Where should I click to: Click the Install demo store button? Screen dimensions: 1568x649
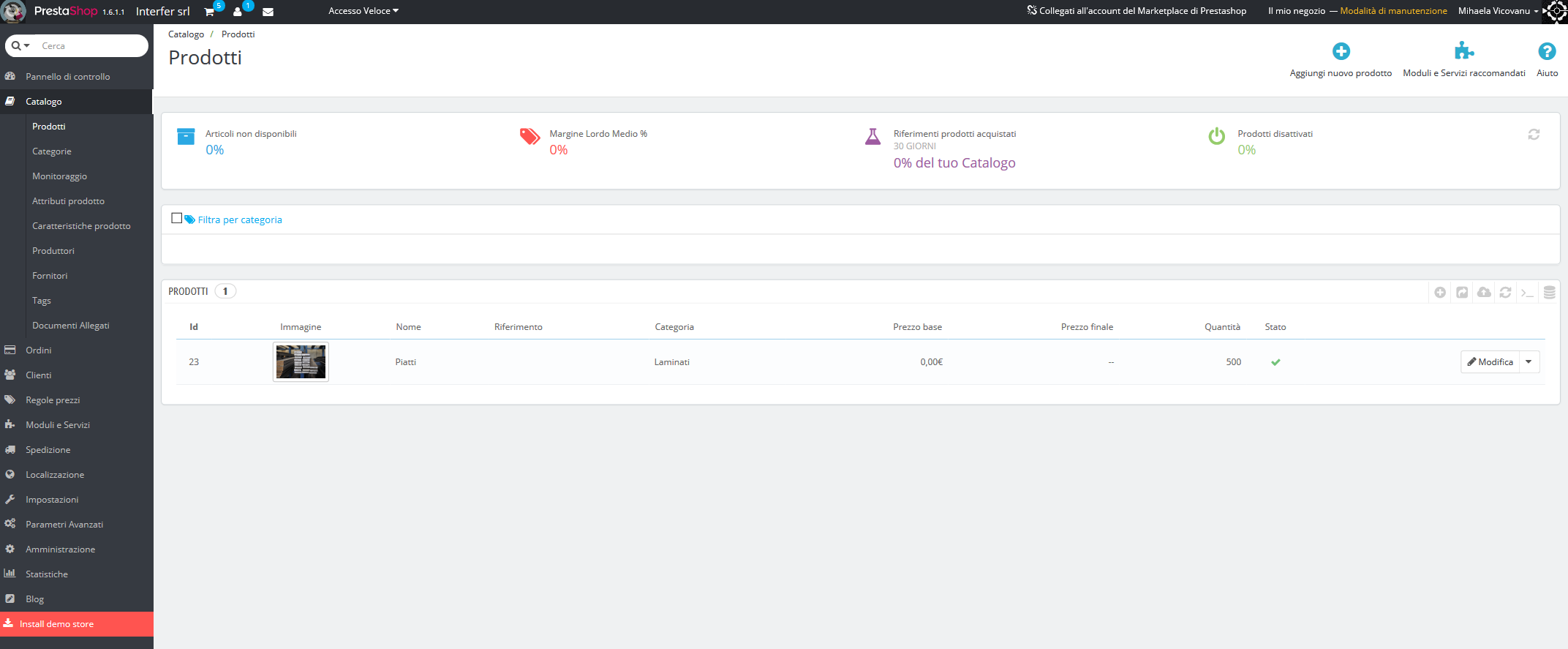tap(77, 624)
